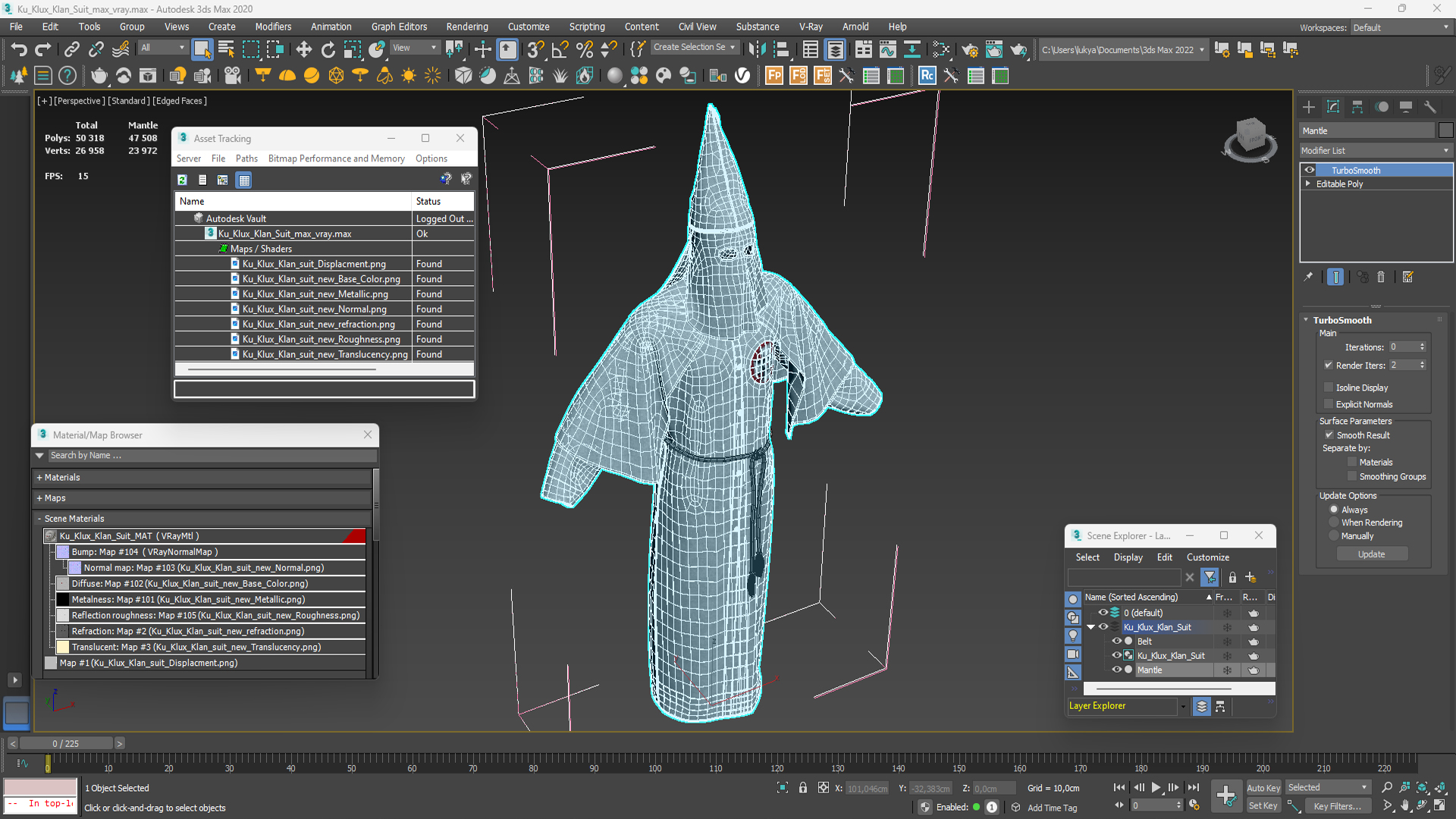The height and width of the screenshot is (819, 1456).
Task: Click the Mirror tool icon
Action: pos(757,50)
